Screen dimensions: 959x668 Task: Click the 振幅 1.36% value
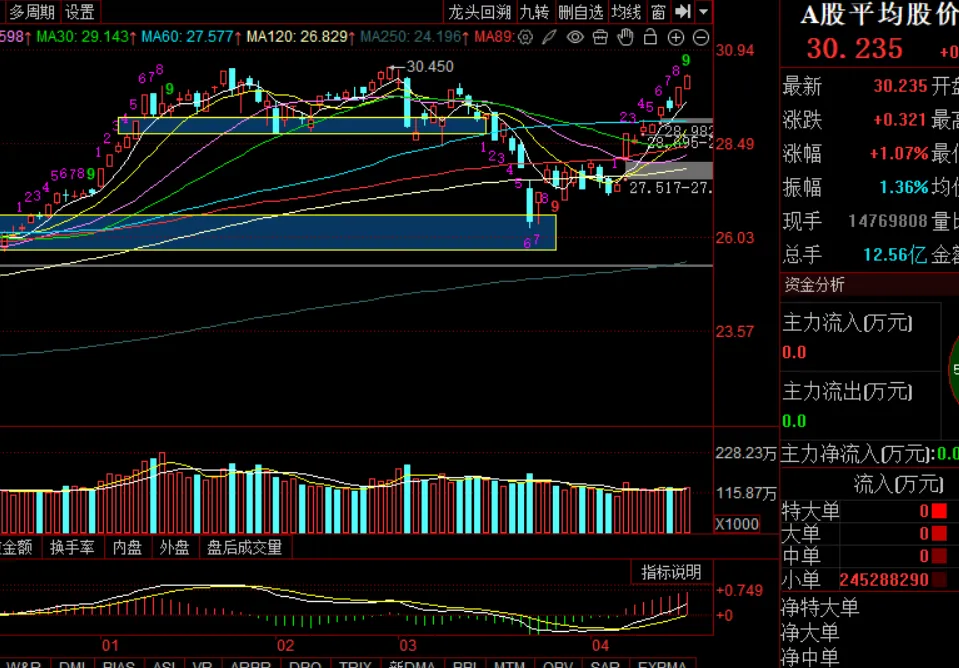click(x=904, y=187)
